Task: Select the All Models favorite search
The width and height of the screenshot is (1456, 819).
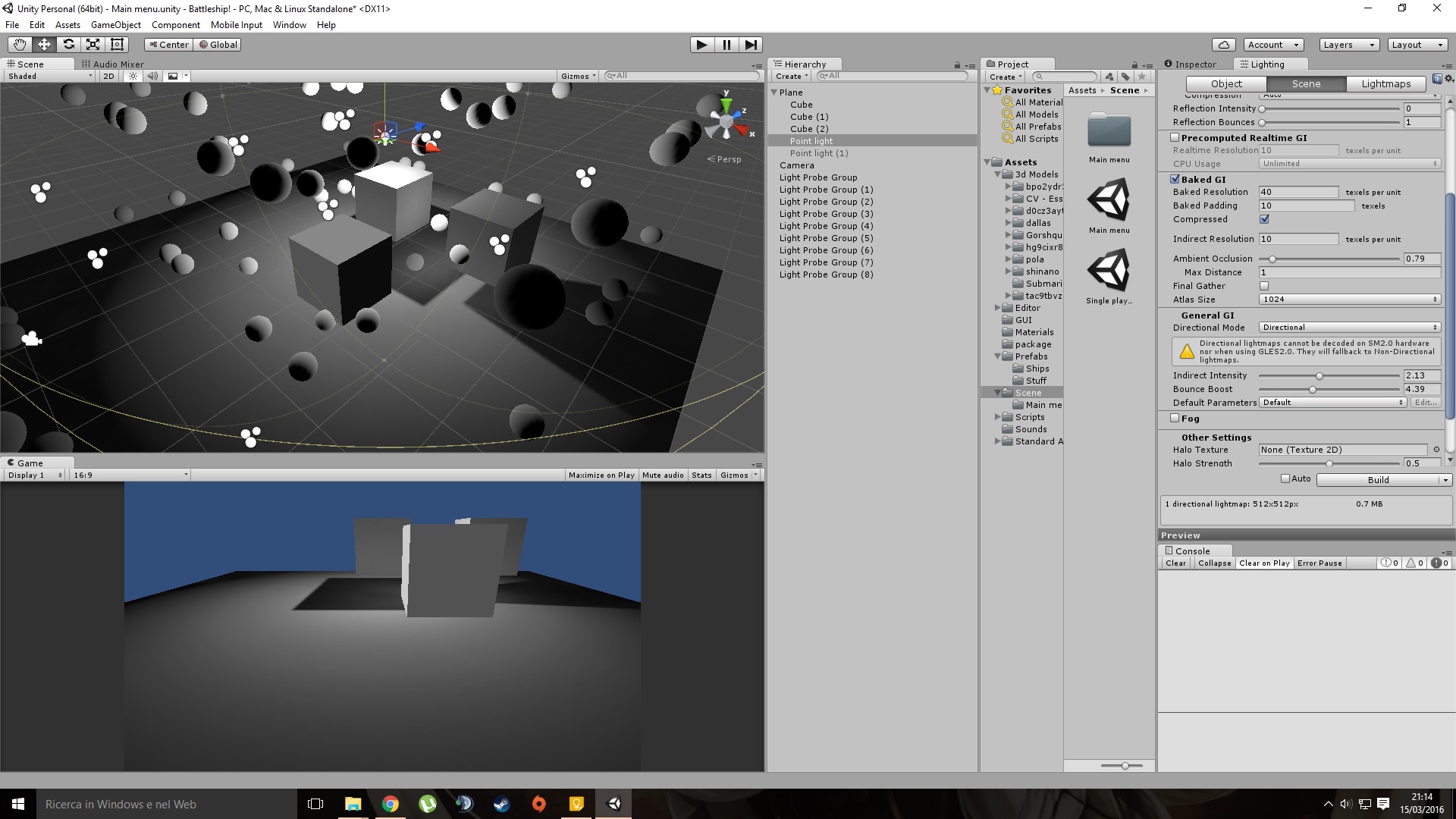Action: [1036, 115]
